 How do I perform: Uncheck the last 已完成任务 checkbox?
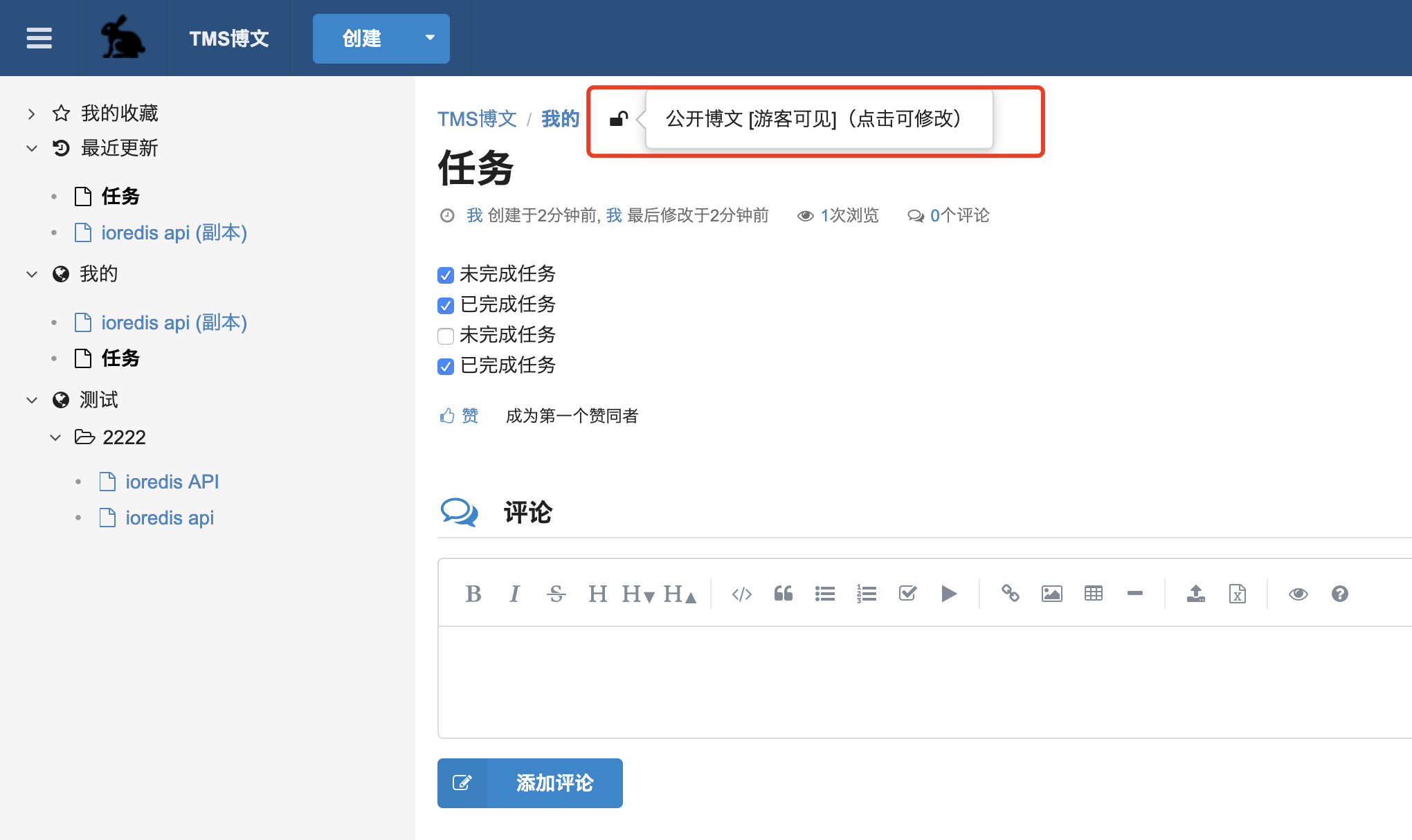(446, 366)
